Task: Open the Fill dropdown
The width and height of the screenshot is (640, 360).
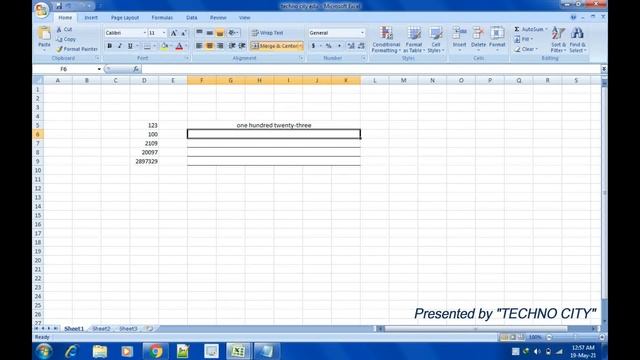Action: pyautogui.click(x=532, y=39)
